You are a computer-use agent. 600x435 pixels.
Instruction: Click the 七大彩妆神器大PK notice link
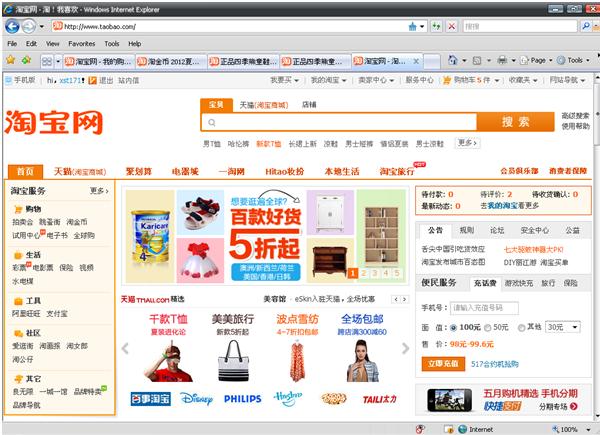click(533, 249)
